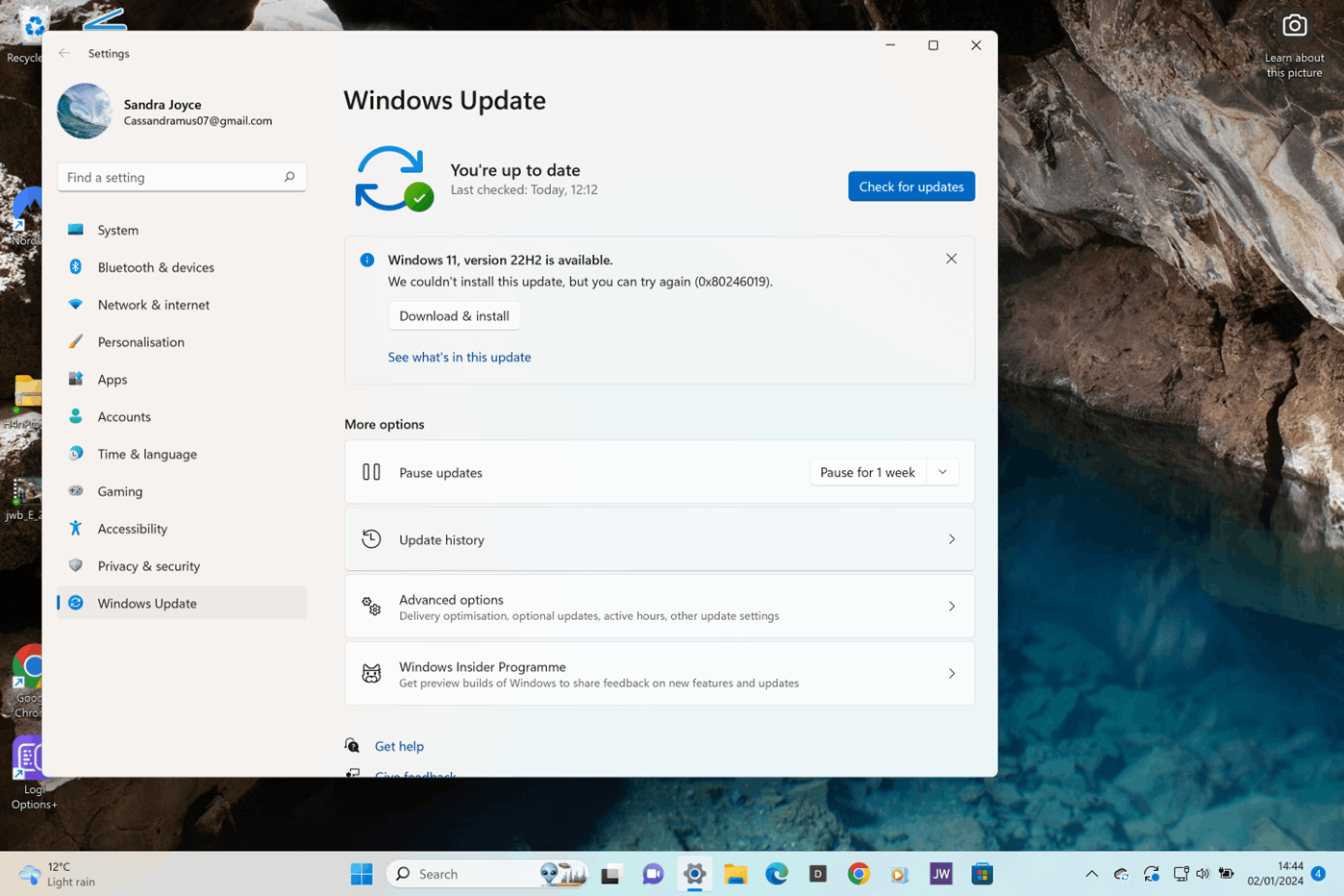This screenshot has height=896, width=1344.
Task: Click the Find a setting search box
Action: point(182,177)
